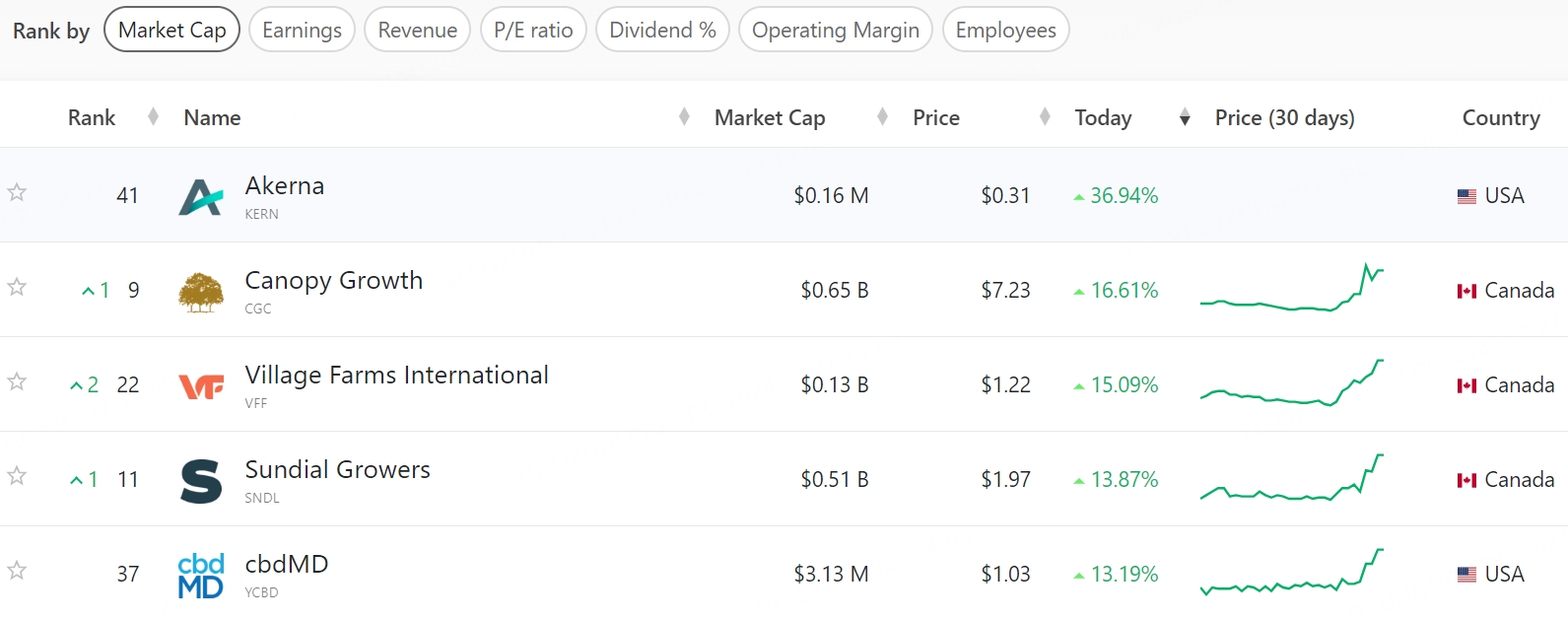Switch ranking to Dividend %

662,31
